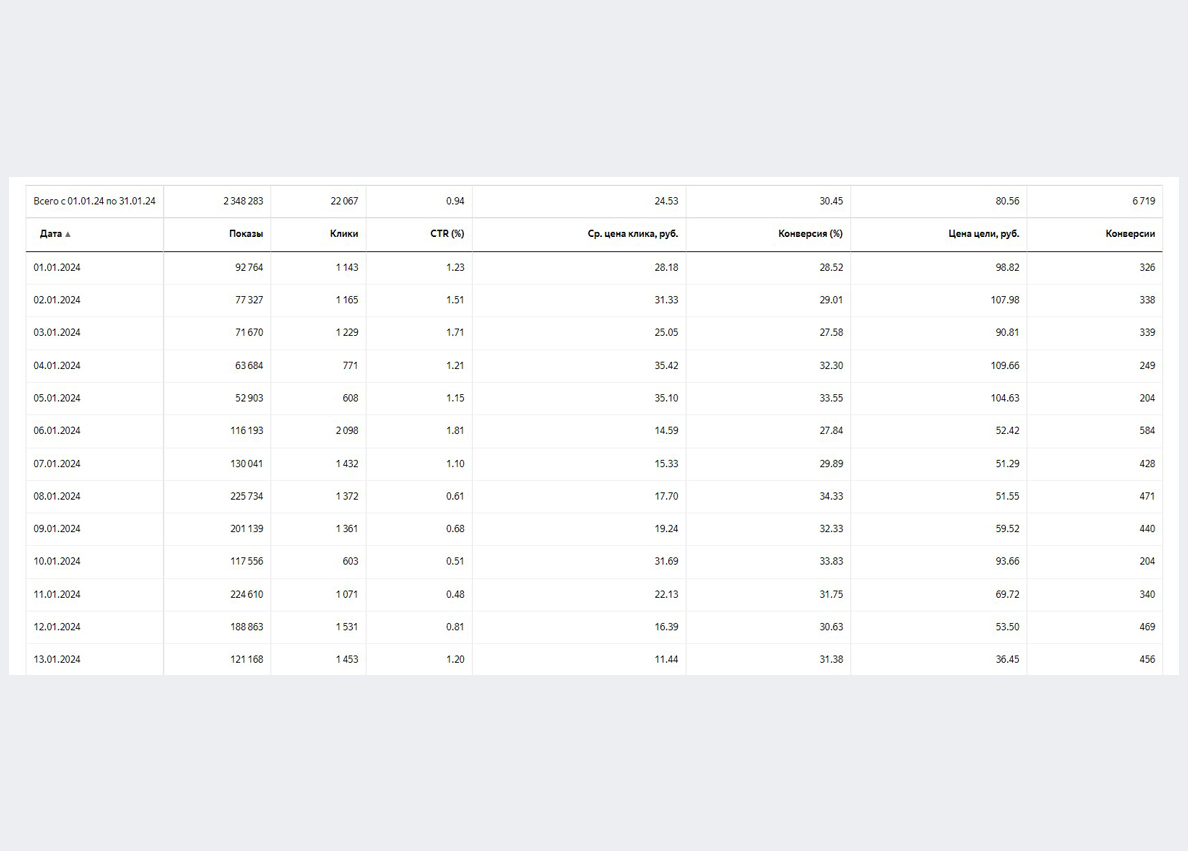The height and width of the screenshot is (851, 1188).
Task: Click the 06.01.2024 date cell
Action: pos(56,431)
